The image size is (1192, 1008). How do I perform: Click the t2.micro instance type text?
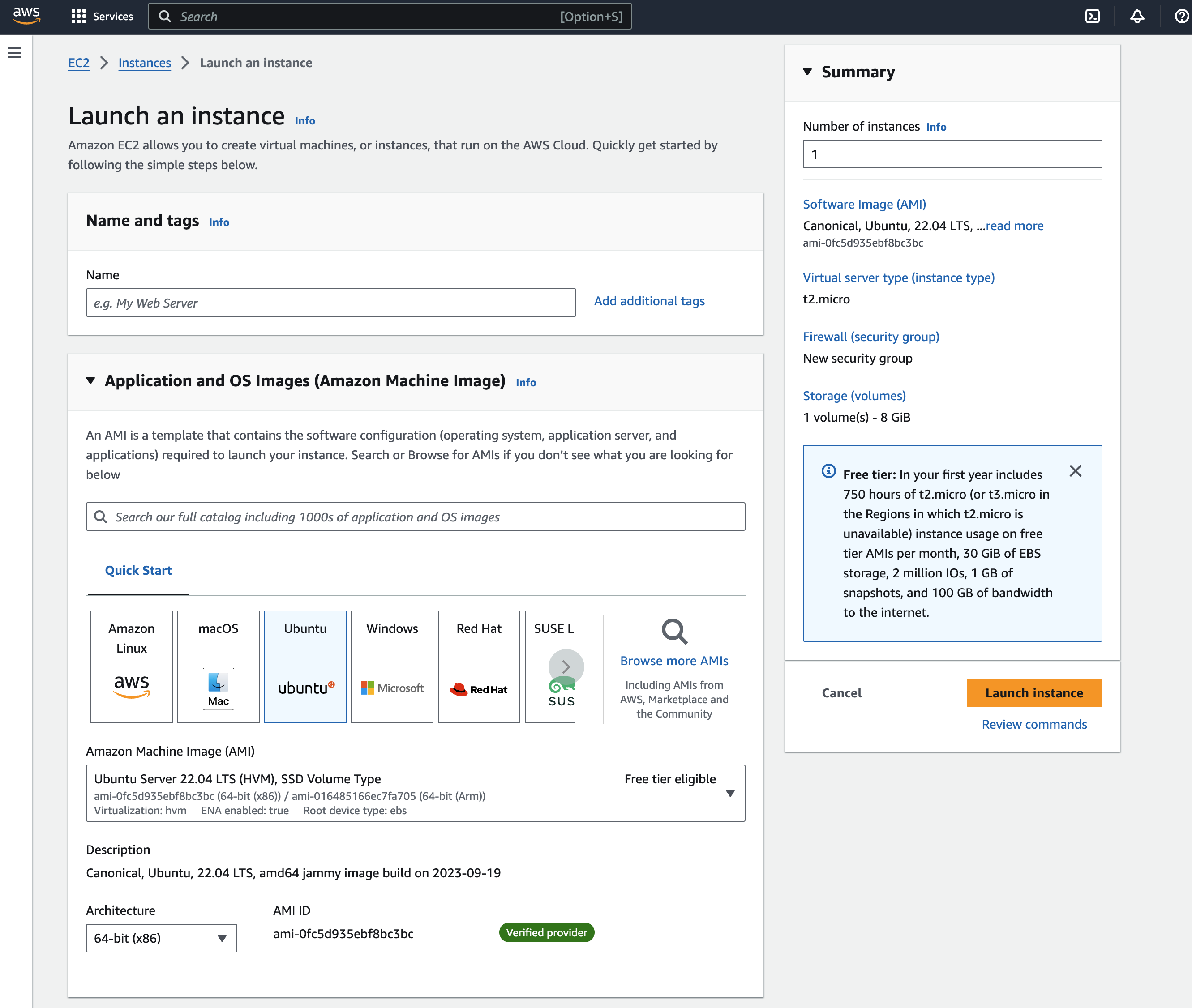(826, 299)
